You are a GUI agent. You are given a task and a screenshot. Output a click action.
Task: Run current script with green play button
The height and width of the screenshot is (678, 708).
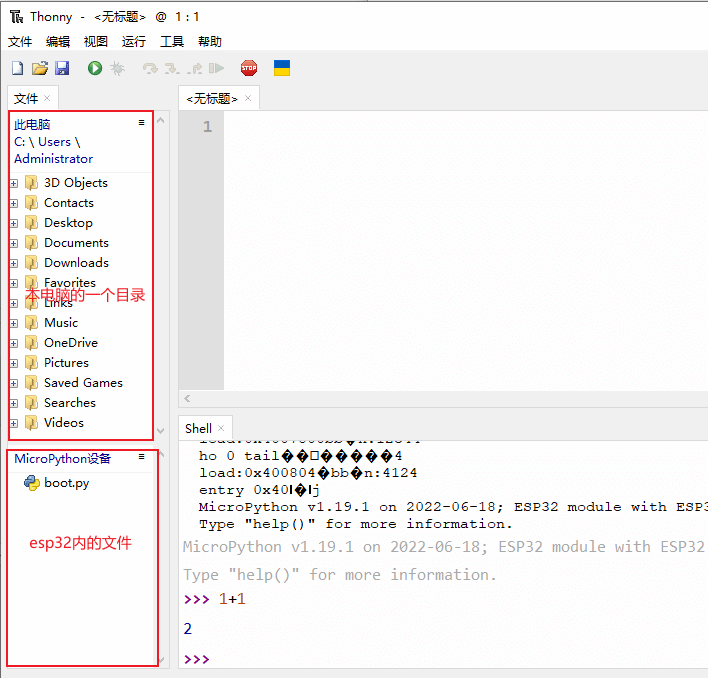[95, 68]
